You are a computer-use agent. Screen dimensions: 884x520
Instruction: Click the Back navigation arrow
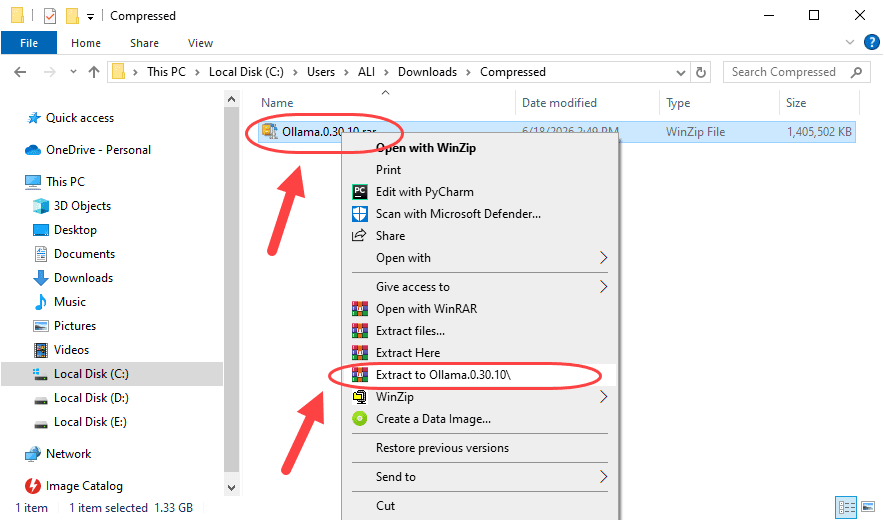pos(20,72)
